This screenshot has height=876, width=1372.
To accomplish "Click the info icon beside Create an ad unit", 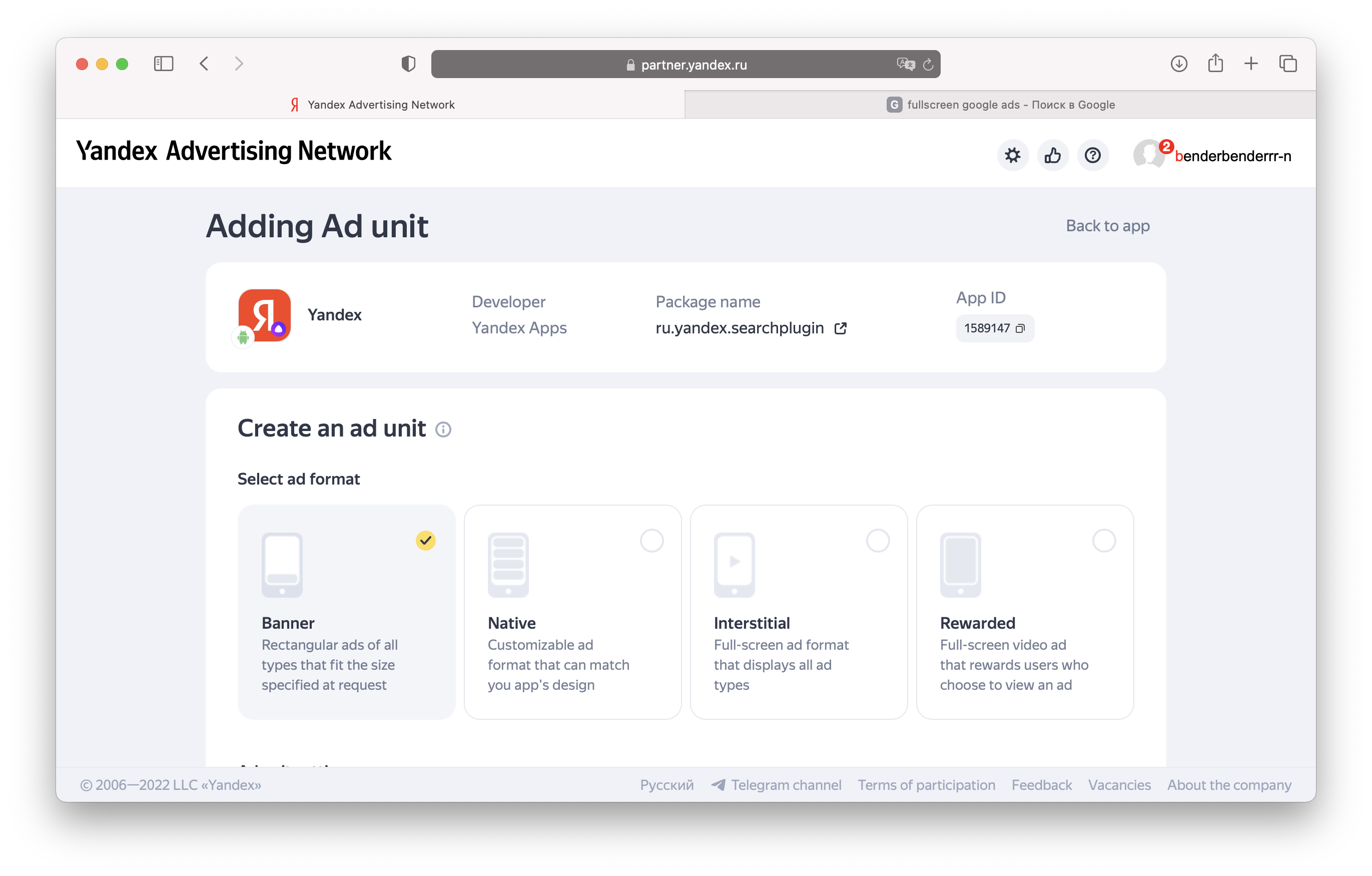I will [x=443, y=429].
